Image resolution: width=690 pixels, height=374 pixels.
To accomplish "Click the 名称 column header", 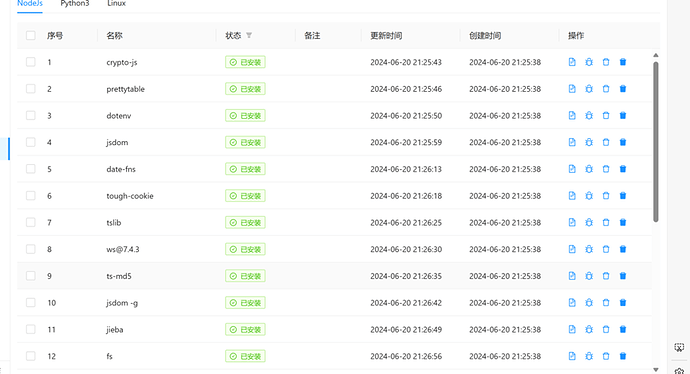I will pos(114,35).
